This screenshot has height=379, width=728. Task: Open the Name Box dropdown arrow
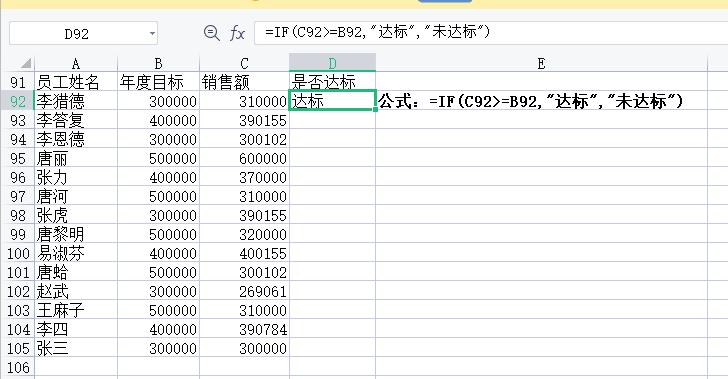point(152,34)
